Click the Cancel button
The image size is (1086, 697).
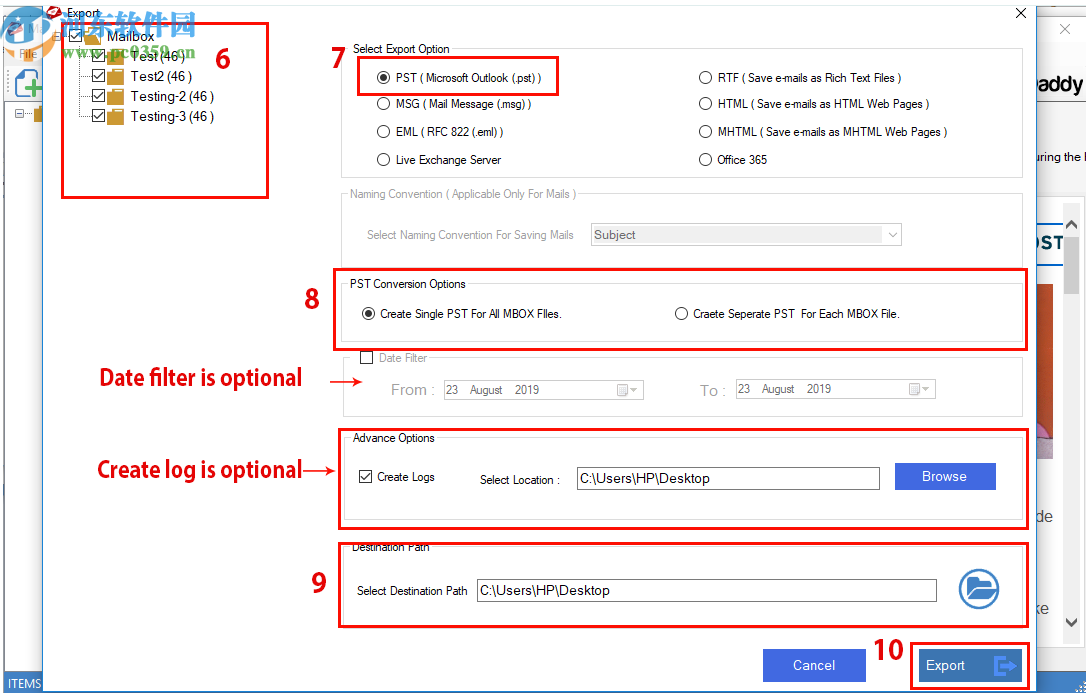point(814,665)
